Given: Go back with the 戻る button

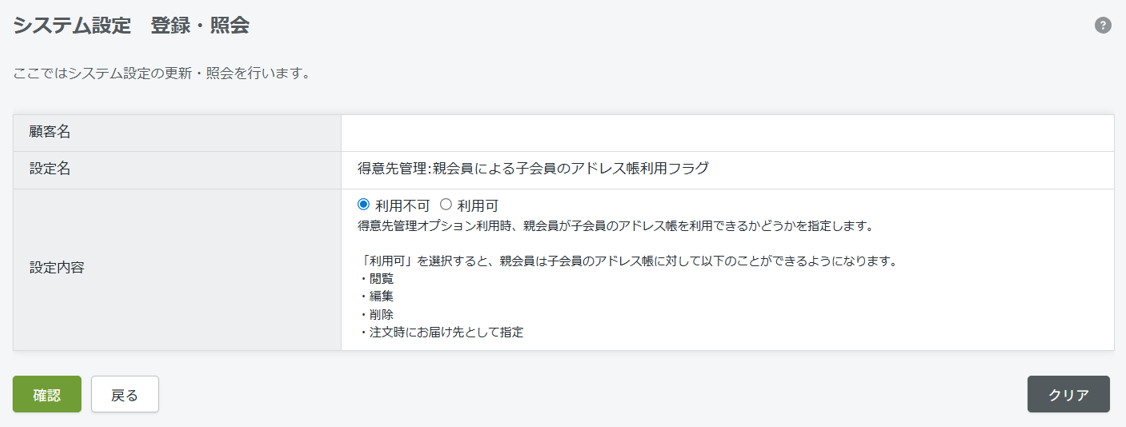Looking at the screenshot, I should coord(125,394).
